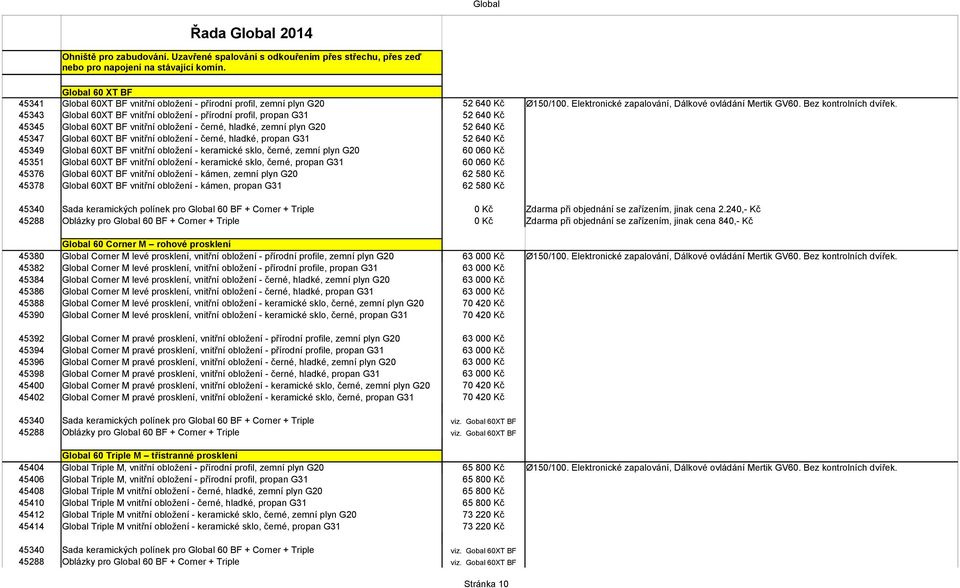The width and height of the screenshot is (960, 588).
Task: Select product code 45404
Action: coord(31,468)
